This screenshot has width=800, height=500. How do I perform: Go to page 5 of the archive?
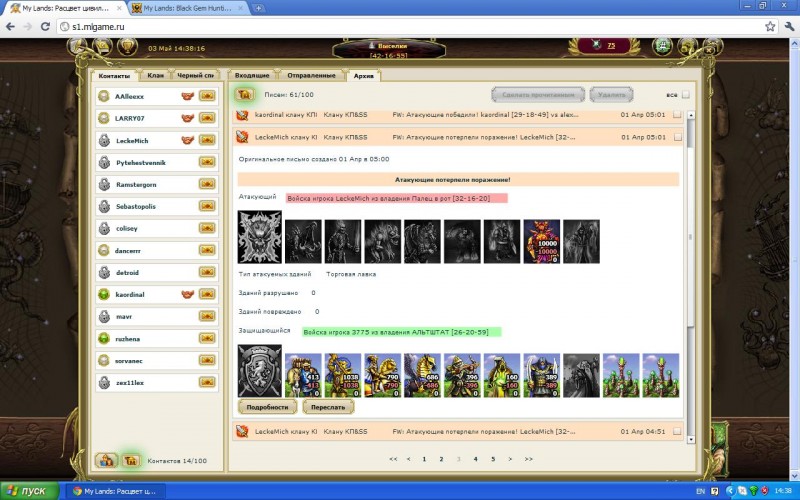pos(493,459)
